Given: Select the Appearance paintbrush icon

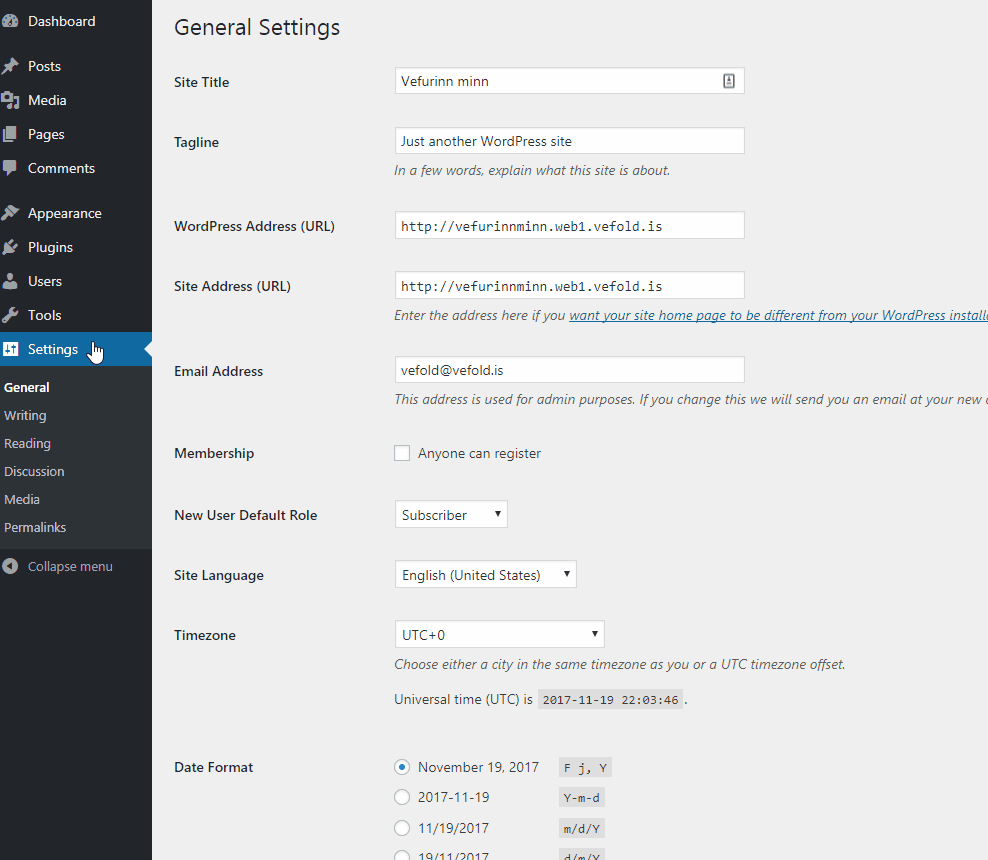Looking at the screenshot, I should 10,212.
